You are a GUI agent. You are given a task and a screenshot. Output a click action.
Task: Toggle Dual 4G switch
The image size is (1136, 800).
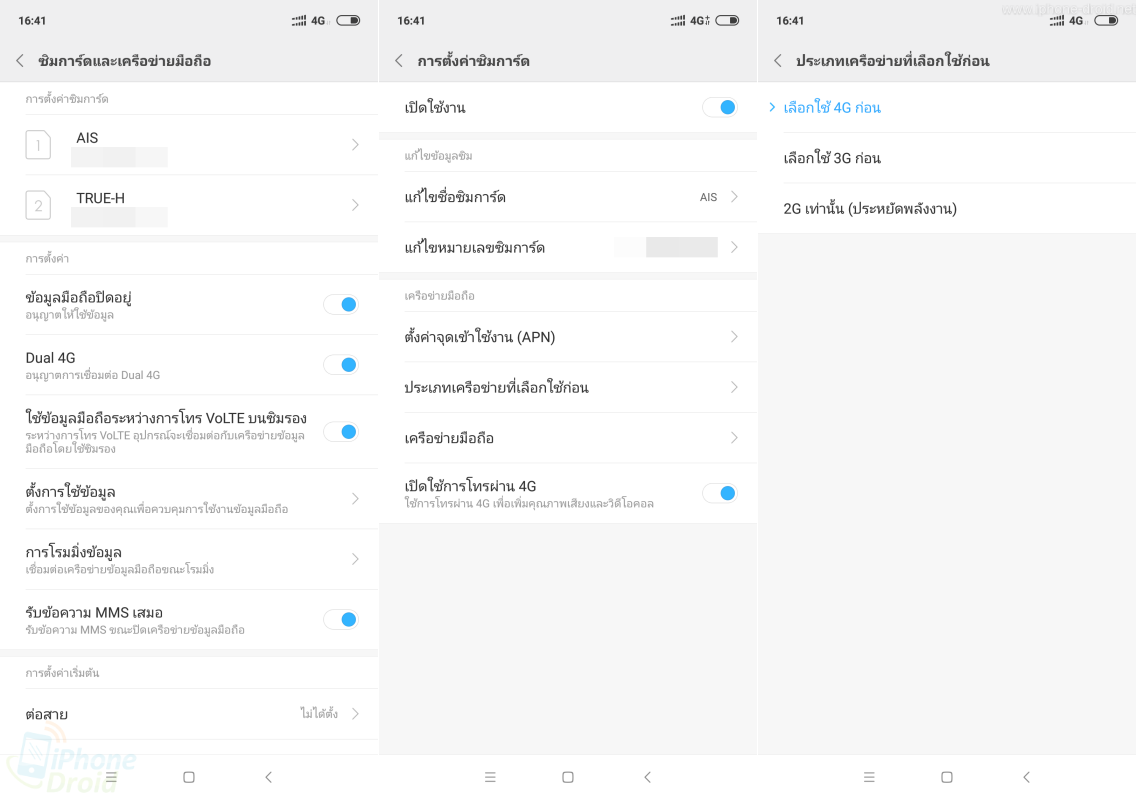341,364
